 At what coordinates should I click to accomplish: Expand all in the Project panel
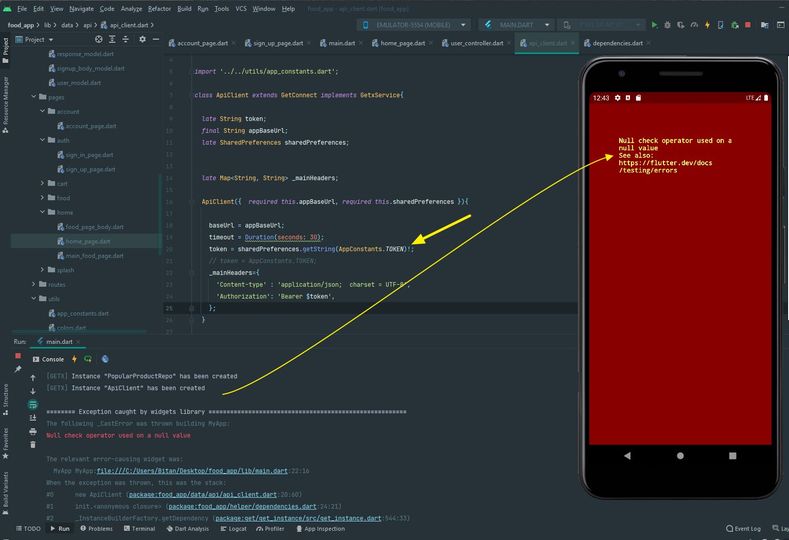pyautogui.click(x=112, y=39)
